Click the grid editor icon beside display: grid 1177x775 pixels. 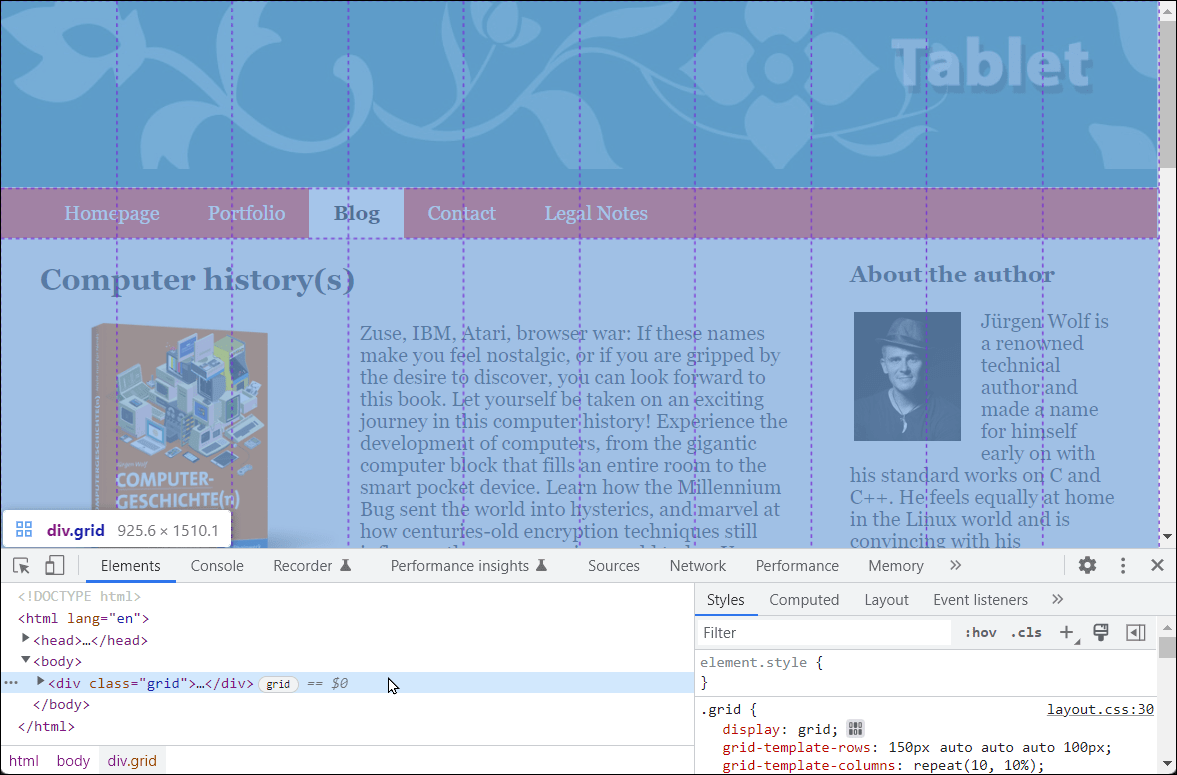[x=855, y=728]
